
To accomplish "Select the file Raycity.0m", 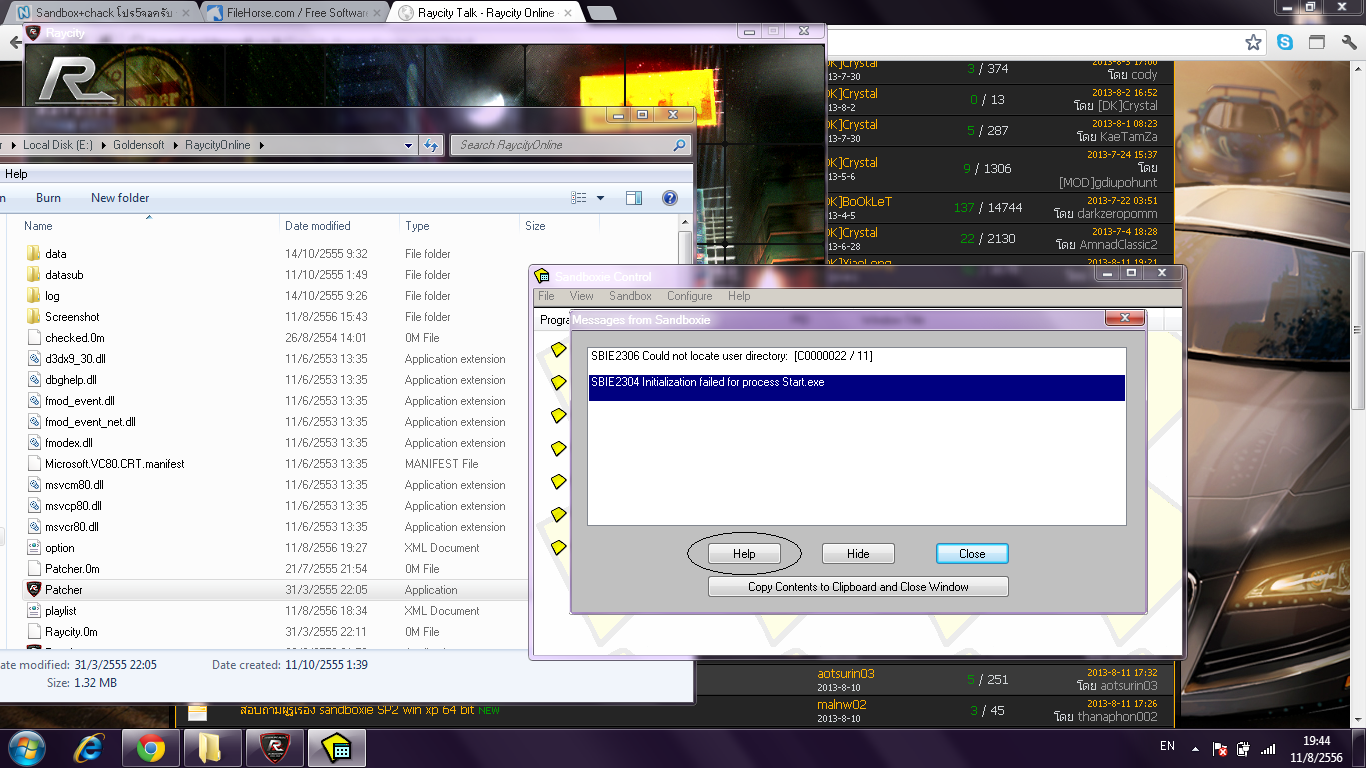I will coord(71,632).
